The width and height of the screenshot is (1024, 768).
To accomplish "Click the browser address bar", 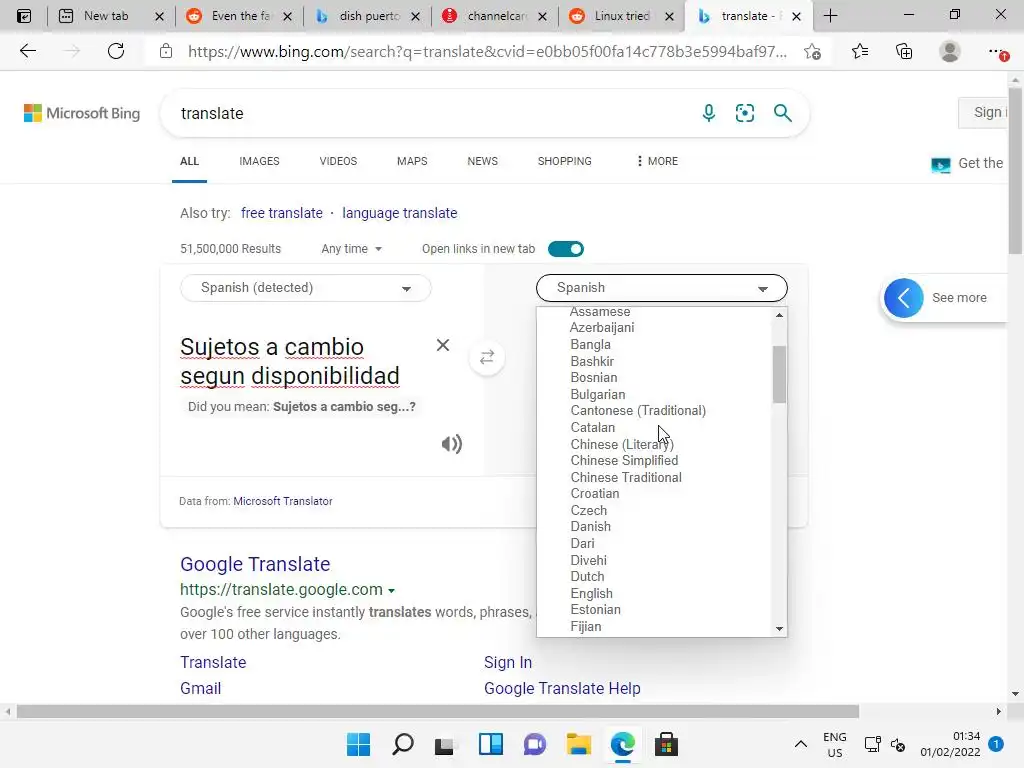I will pos(487,52).
